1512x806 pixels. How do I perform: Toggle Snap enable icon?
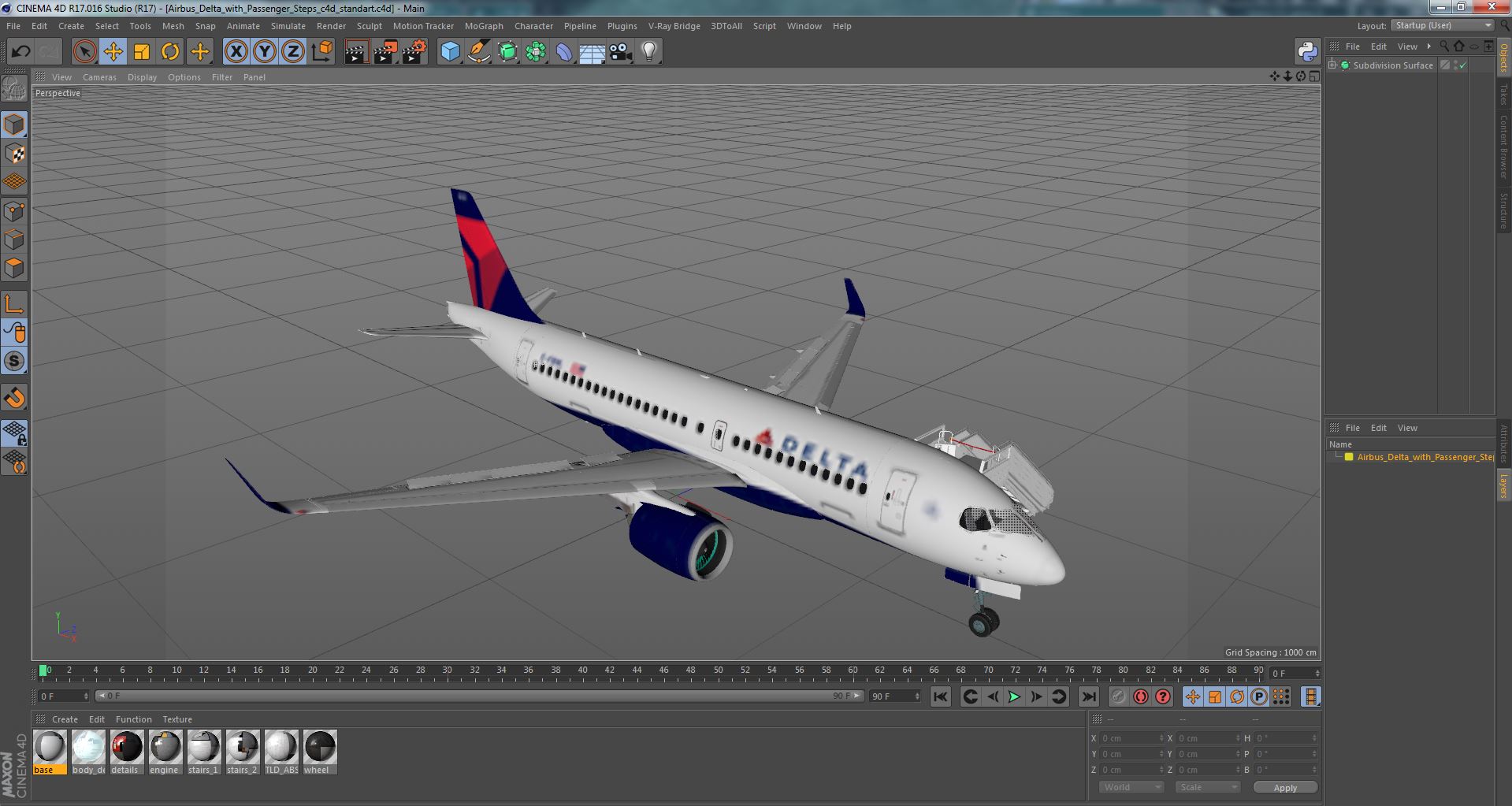click(14, 362)
